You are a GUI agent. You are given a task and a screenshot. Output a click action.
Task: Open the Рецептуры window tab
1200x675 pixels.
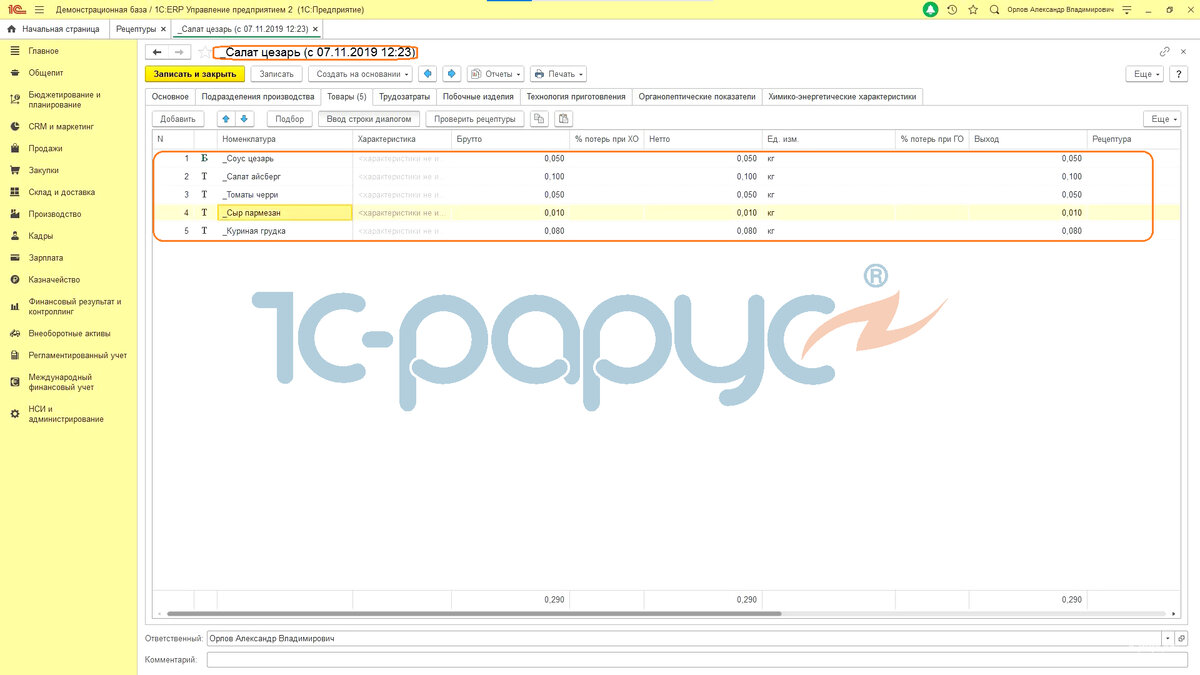136,29
